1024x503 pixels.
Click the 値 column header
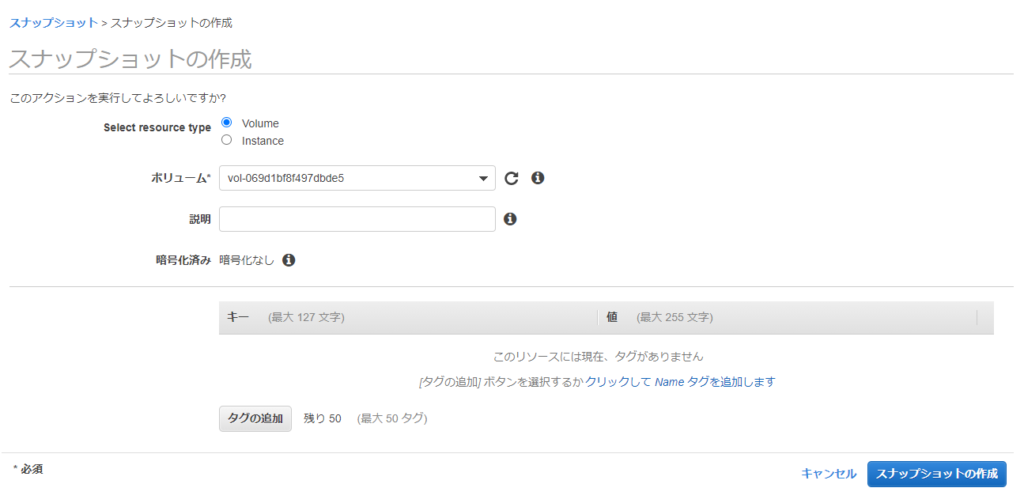point(612,317)
